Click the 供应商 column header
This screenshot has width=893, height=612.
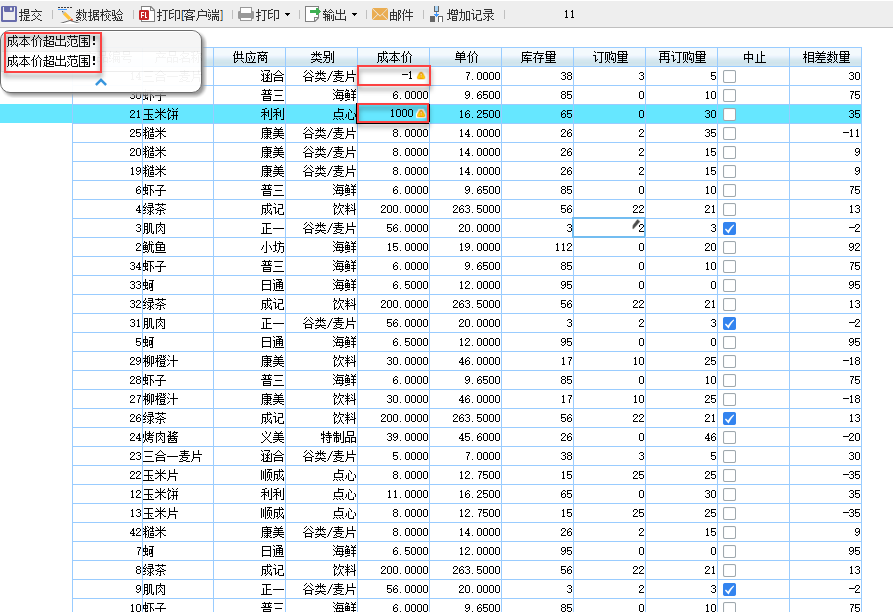[x=250, y=57]
